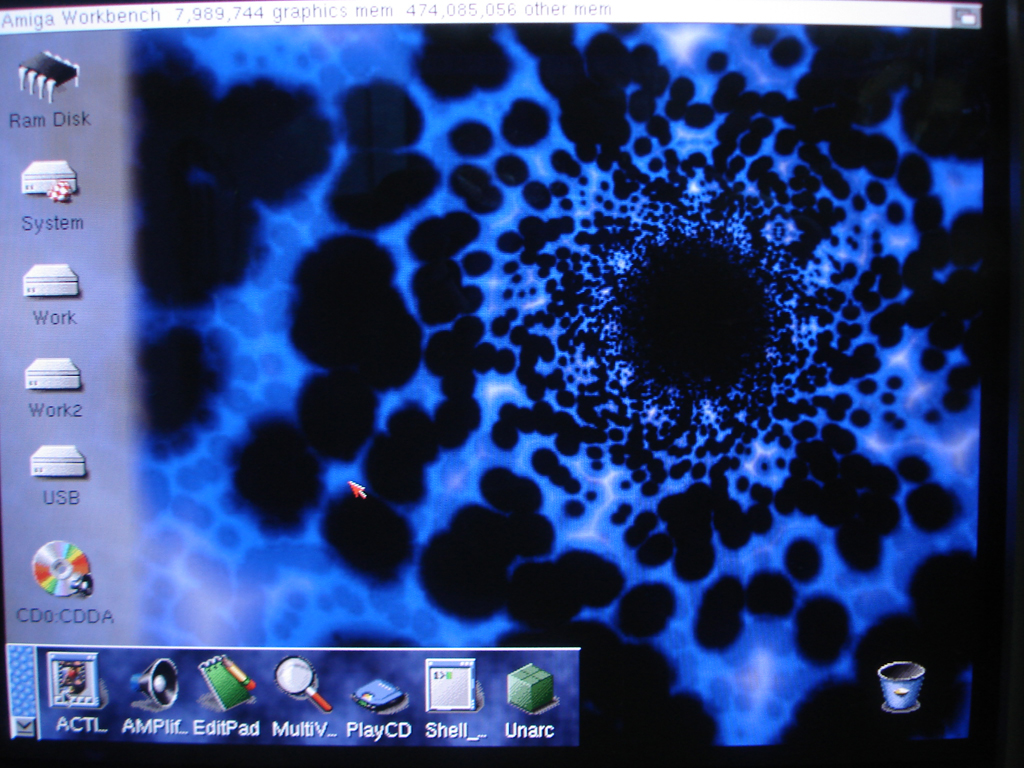
Task: Launch ACTL from the dock
Action: [76, 681]
